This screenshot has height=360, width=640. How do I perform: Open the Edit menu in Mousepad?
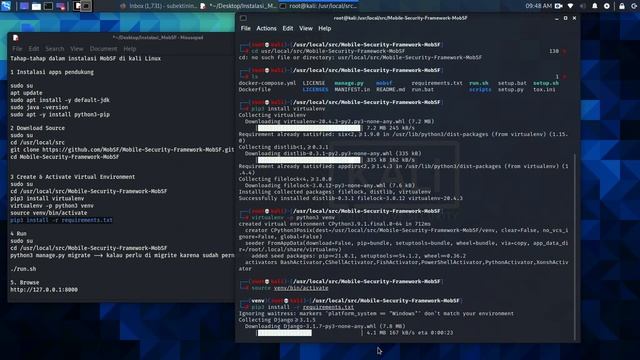point(33,49)
